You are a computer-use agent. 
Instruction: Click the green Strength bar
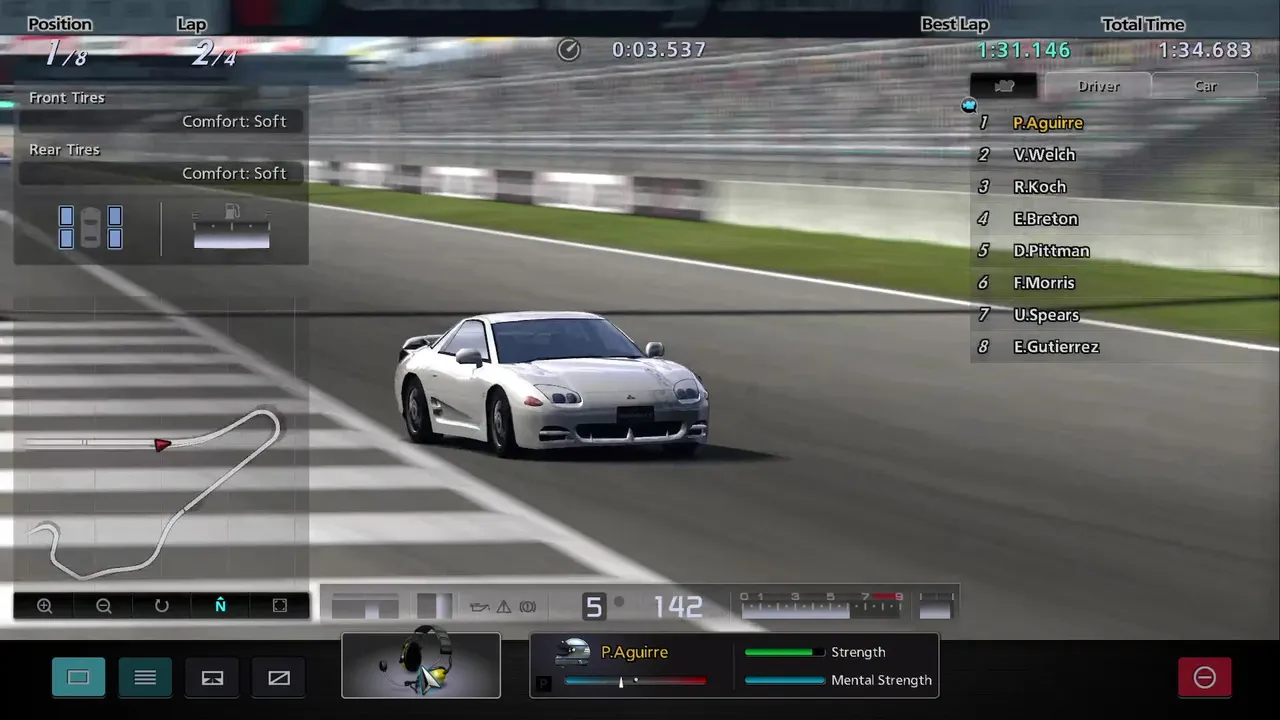point(785,652)
